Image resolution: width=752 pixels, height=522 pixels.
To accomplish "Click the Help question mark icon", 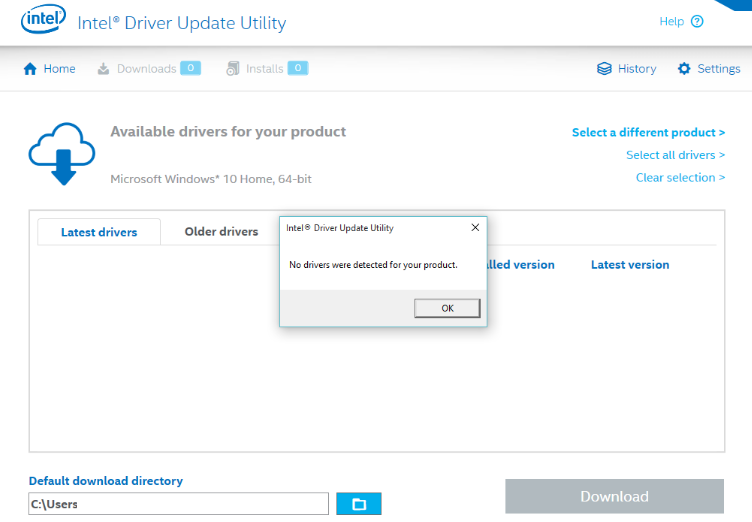I will pyautogui.click(x=697, y=21).
